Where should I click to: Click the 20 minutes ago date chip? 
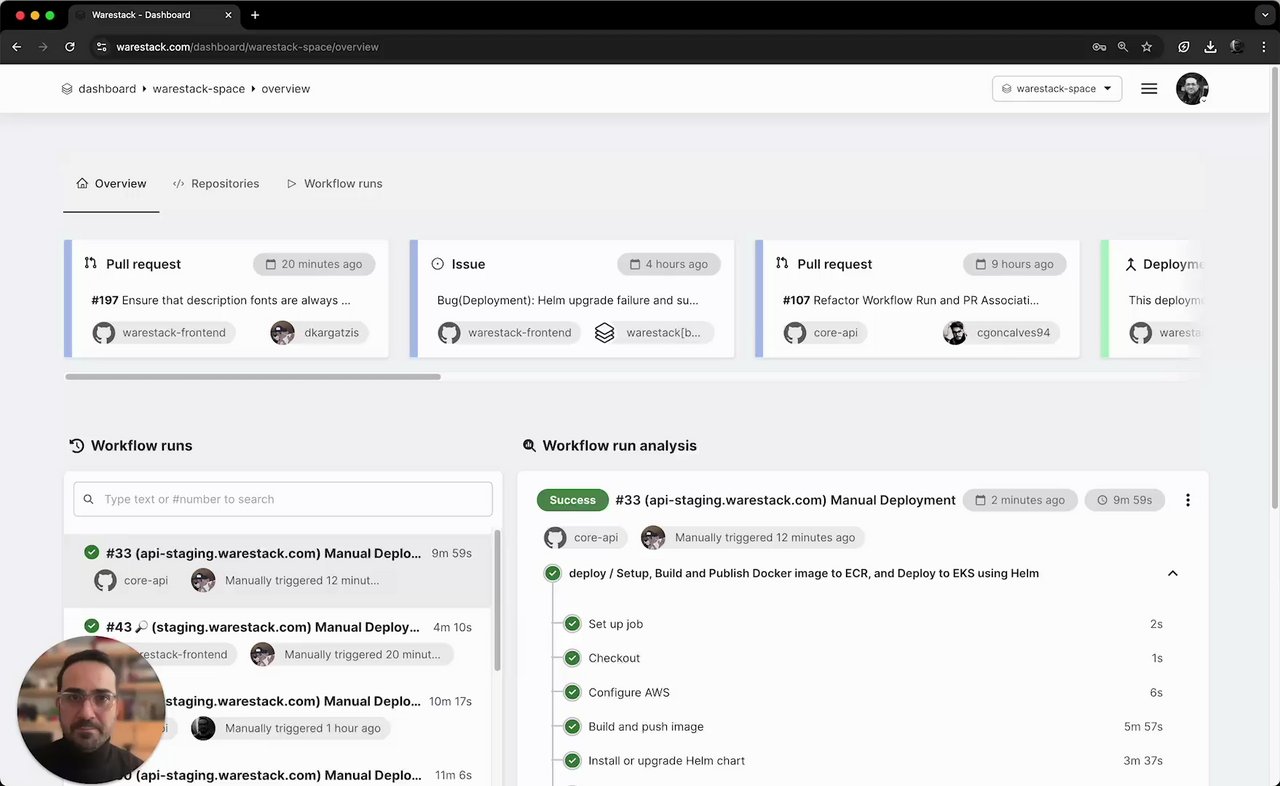[x=314, y=264]
